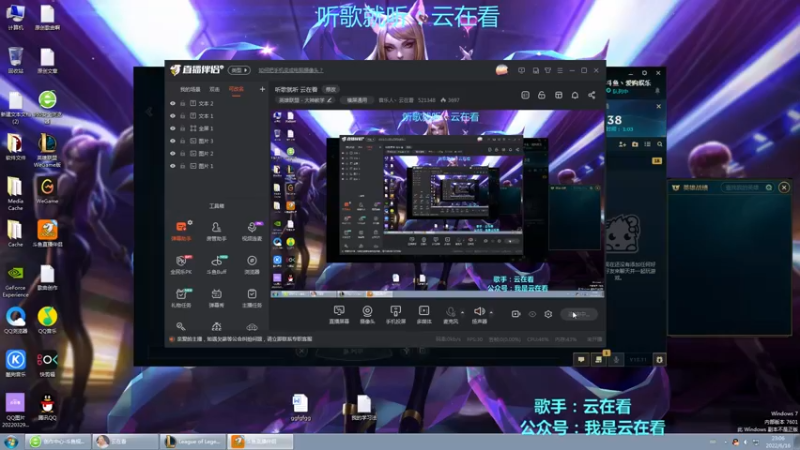Click the notification bell icon
The image size is (800, 450).
pyautogui.click(x=575, y=95)
